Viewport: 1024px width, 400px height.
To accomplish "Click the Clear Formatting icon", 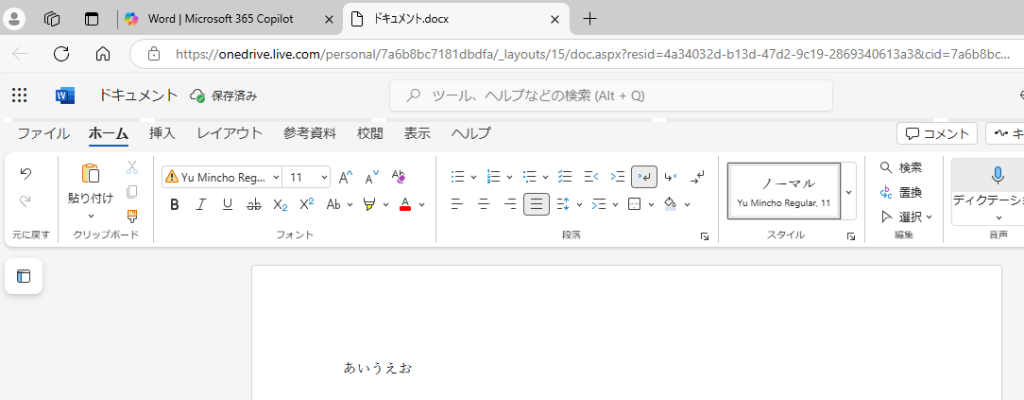I will point(398,177).
